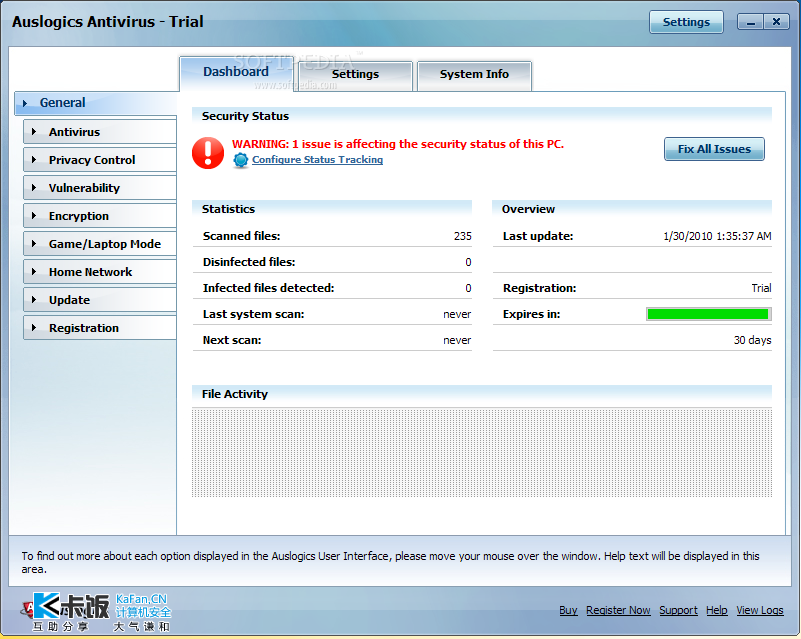Expand the Antivirus section arrow
This screenshot has height=639, width=801.
coord(34,132)
